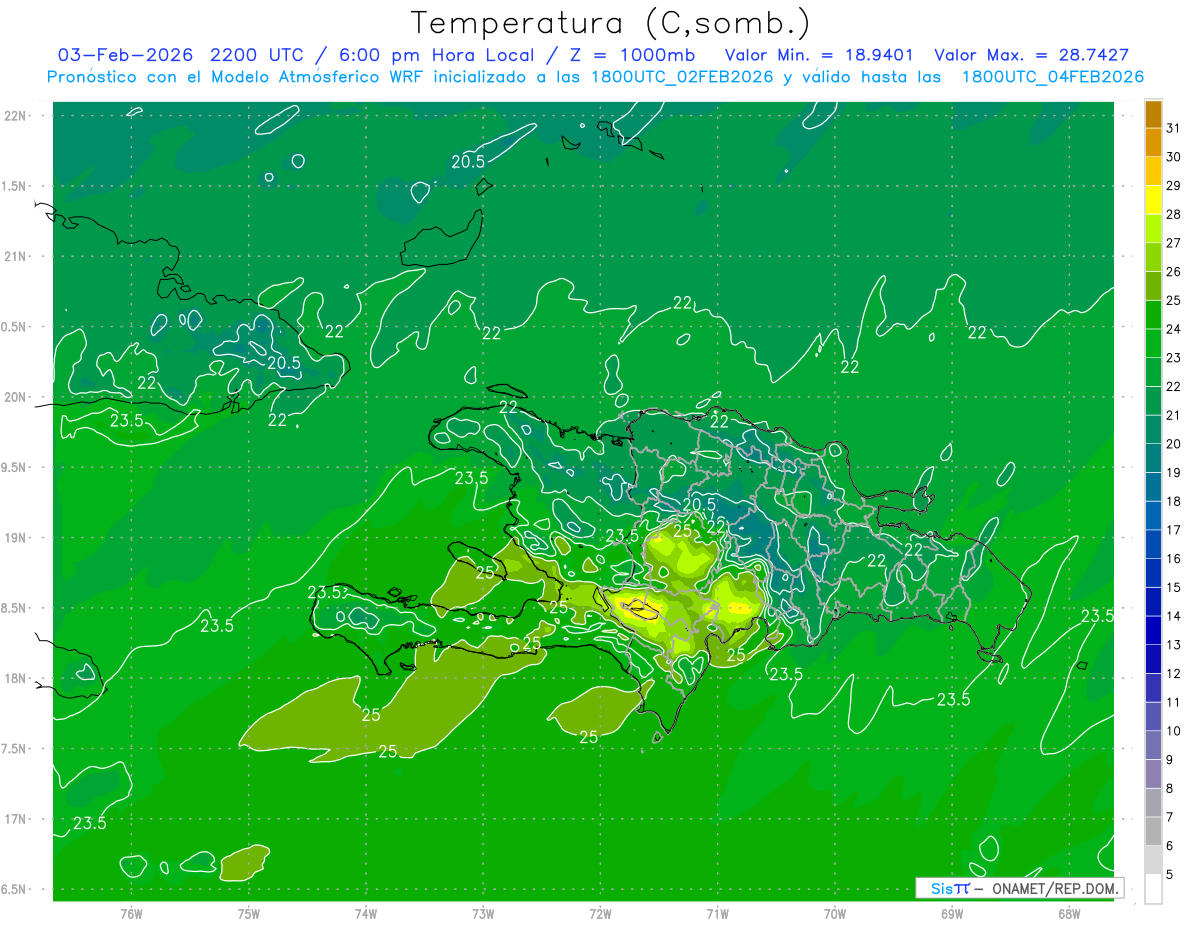This screenshot has height=927, width=1200.
Task: Click the orange legend swatch between 30 and 31
Action: point(1153,143)
